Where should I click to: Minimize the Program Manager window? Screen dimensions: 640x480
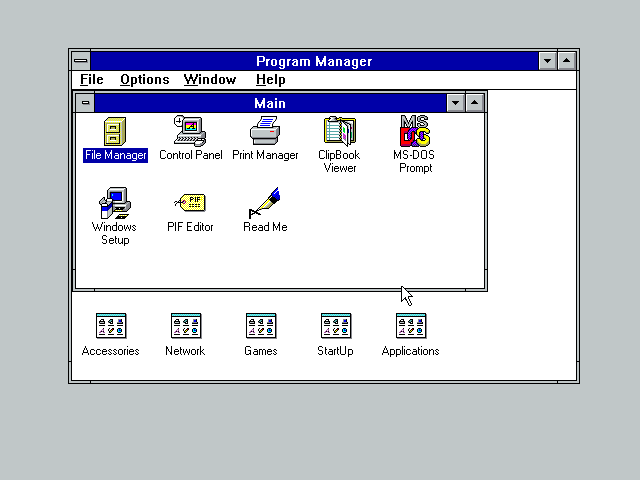pyautogui.click(x=547, y=61)
